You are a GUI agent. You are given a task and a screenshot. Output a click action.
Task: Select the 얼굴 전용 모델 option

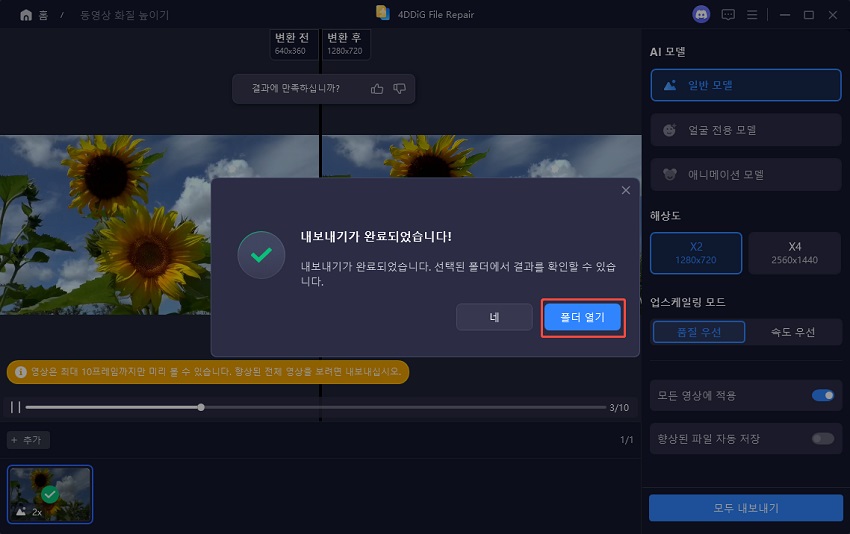[x=746, y=130]
